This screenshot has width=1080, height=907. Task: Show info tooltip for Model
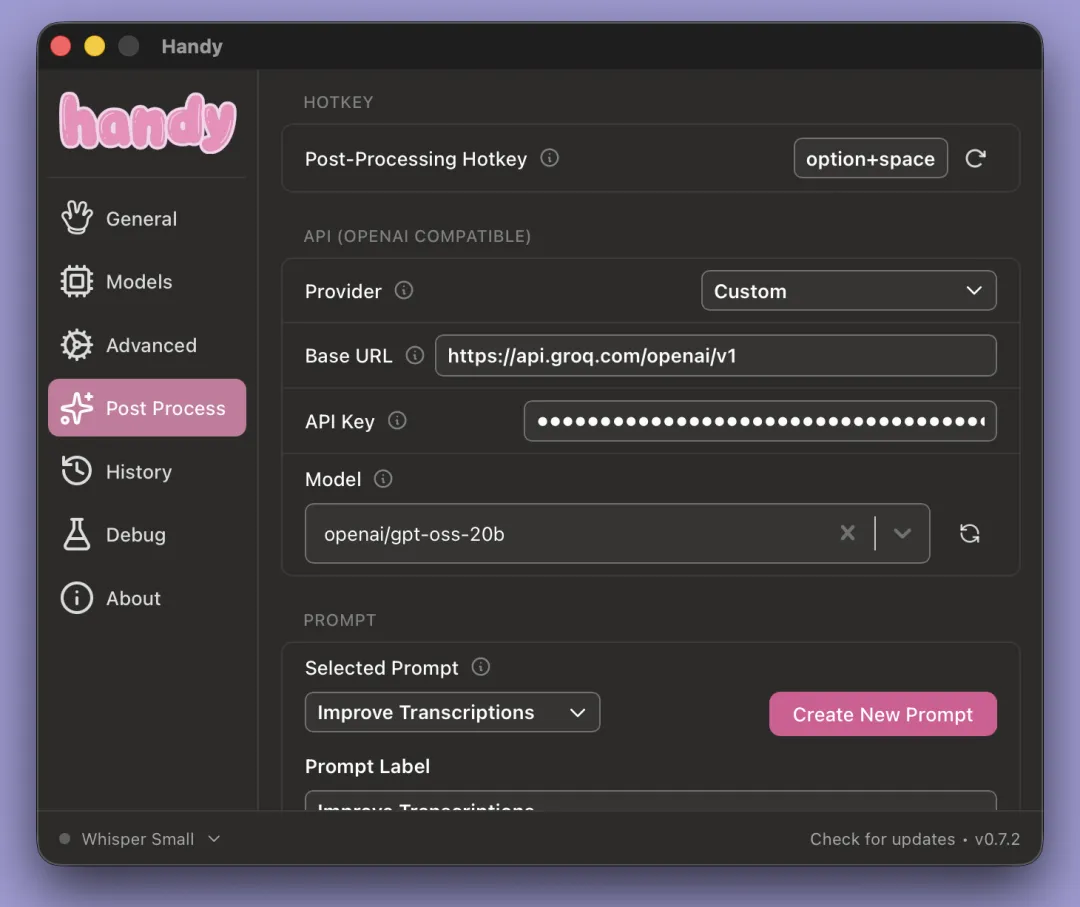[383, 479]
